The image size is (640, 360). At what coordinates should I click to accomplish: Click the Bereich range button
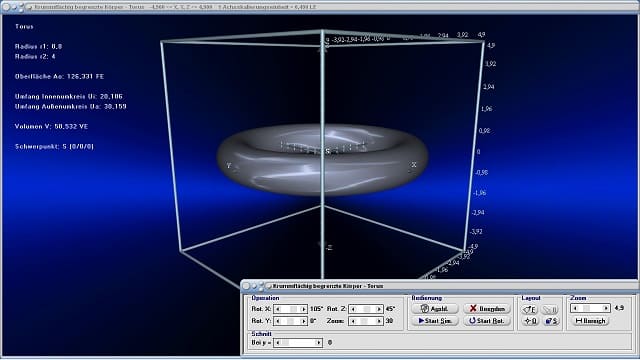point(591,321)
